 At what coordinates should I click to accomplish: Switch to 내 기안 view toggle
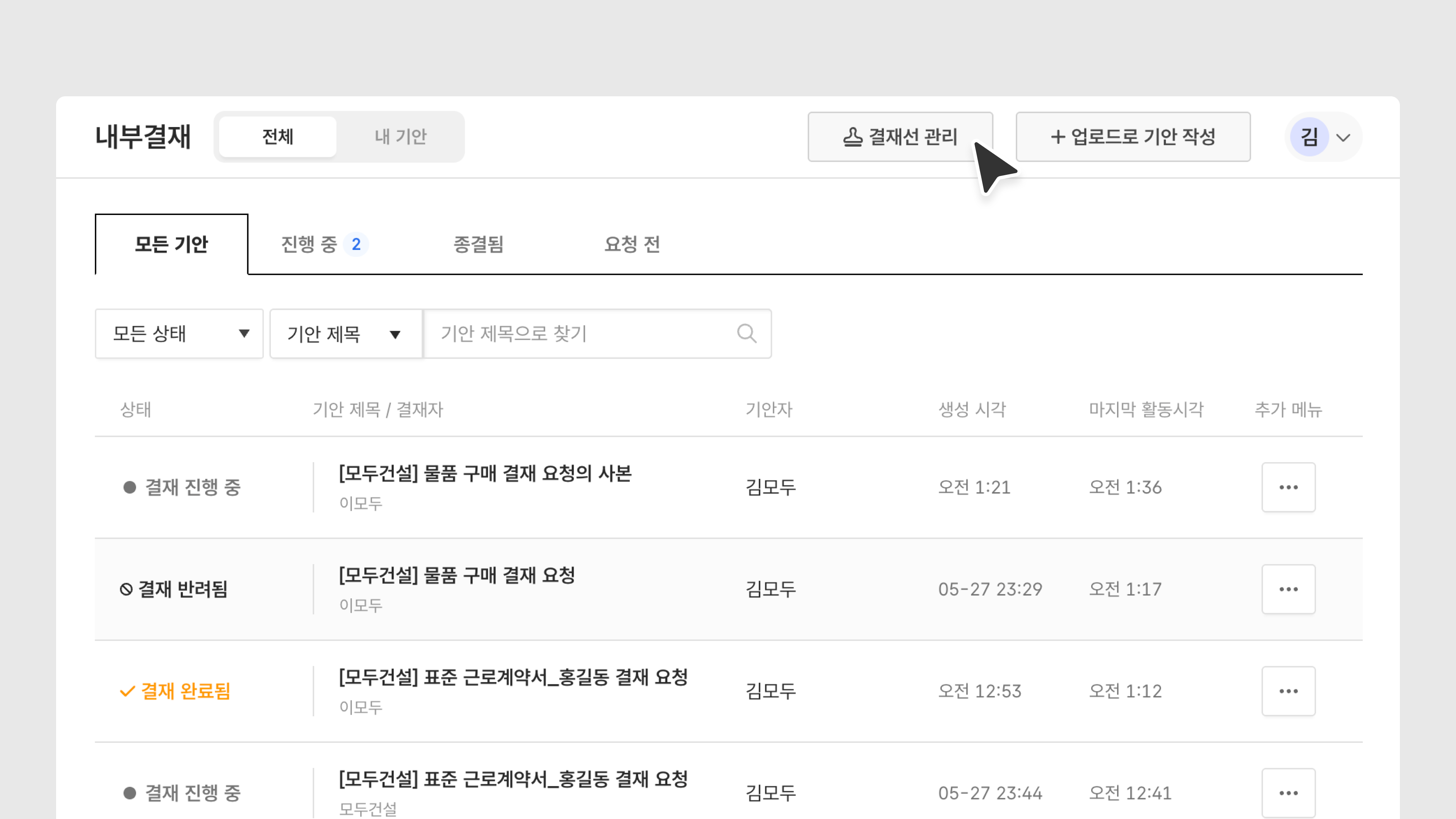(400, 137)
